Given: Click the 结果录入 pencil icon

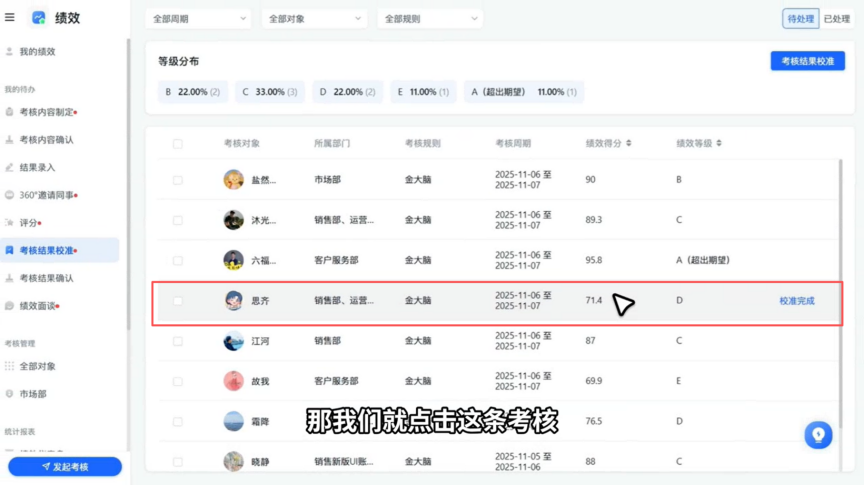Looking at the screenshot, I should 9,167.
